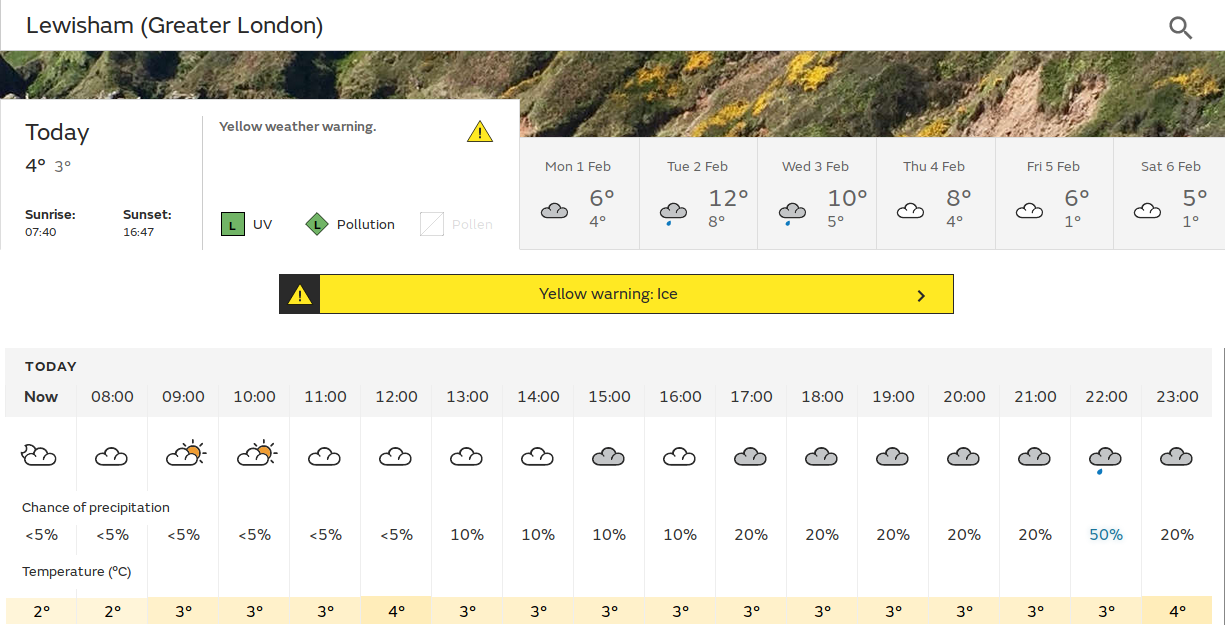Click the yellow weather warning triangle icon
This screenshot has height=629, width=1225.
[480, 131]
